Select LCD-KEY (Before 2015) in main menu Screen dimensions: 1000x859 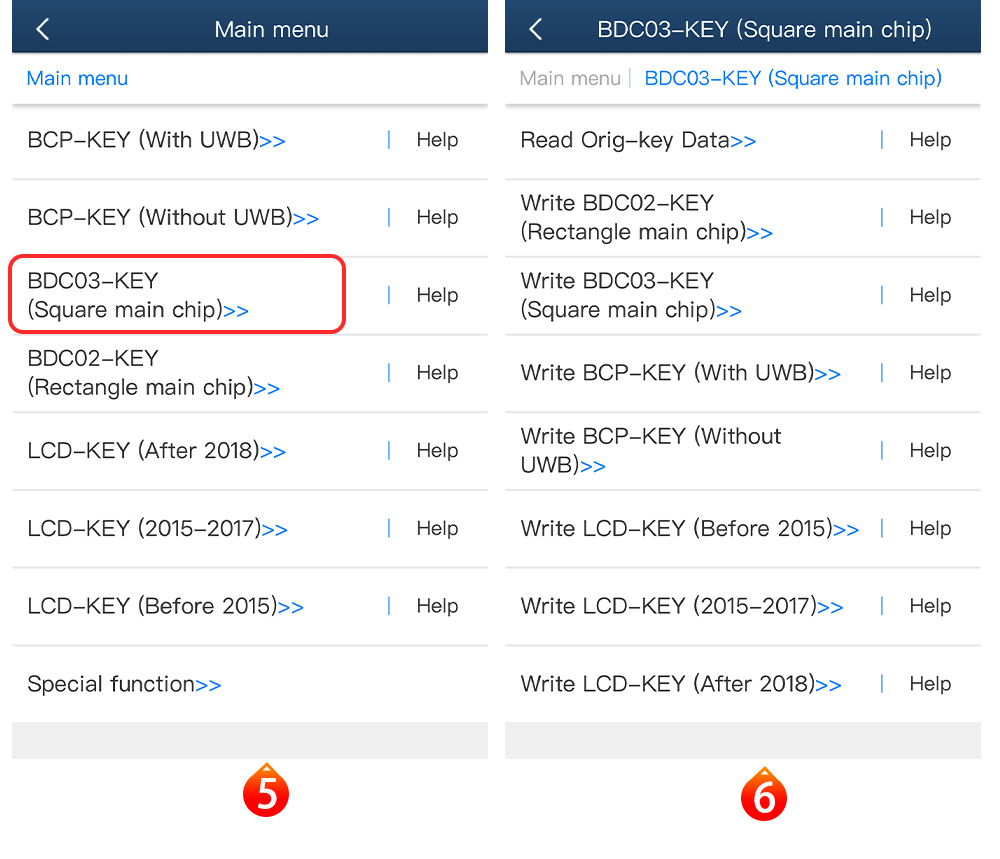pos(165,607)
